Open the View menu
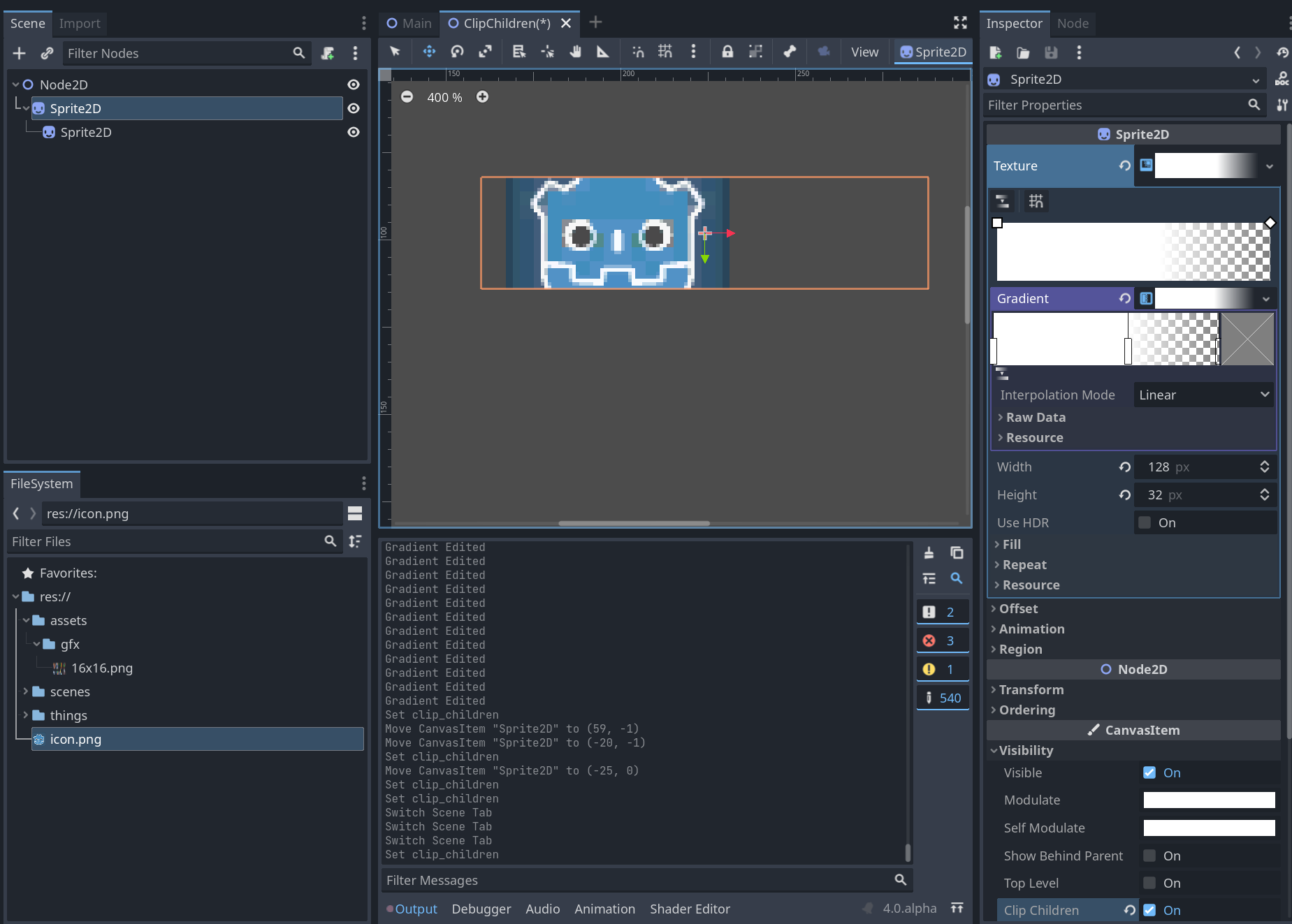The width and height of the screenshot is (1292, 924). coord(864,52)
